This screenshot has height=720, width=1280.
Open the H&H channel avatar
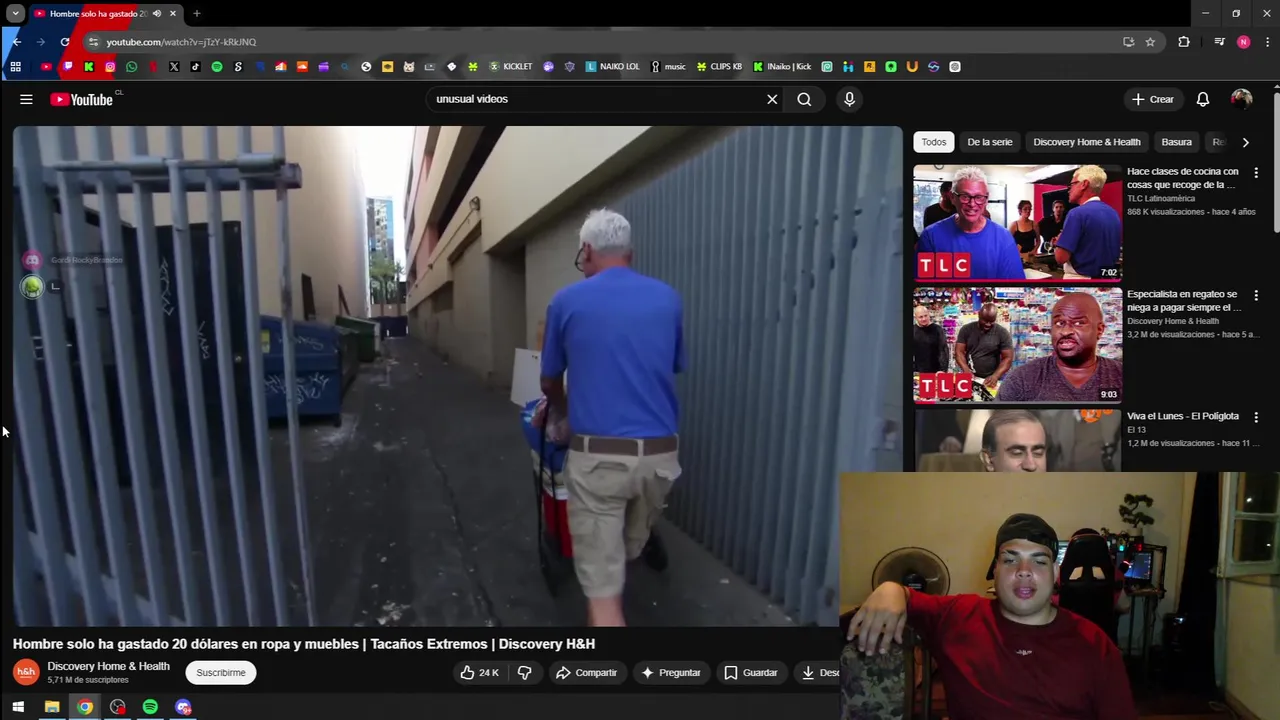pos(26,672)
